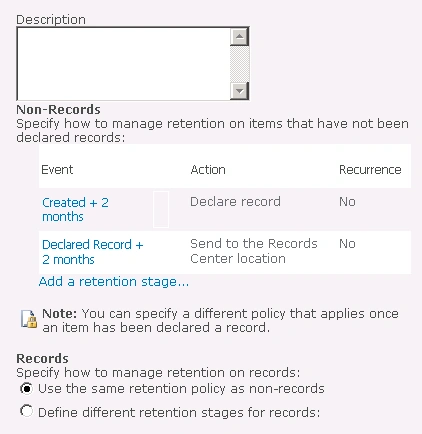Click the Event column header
Image resolution: width=422 pixels, height=434 pixels.
[x=57, y=170]
